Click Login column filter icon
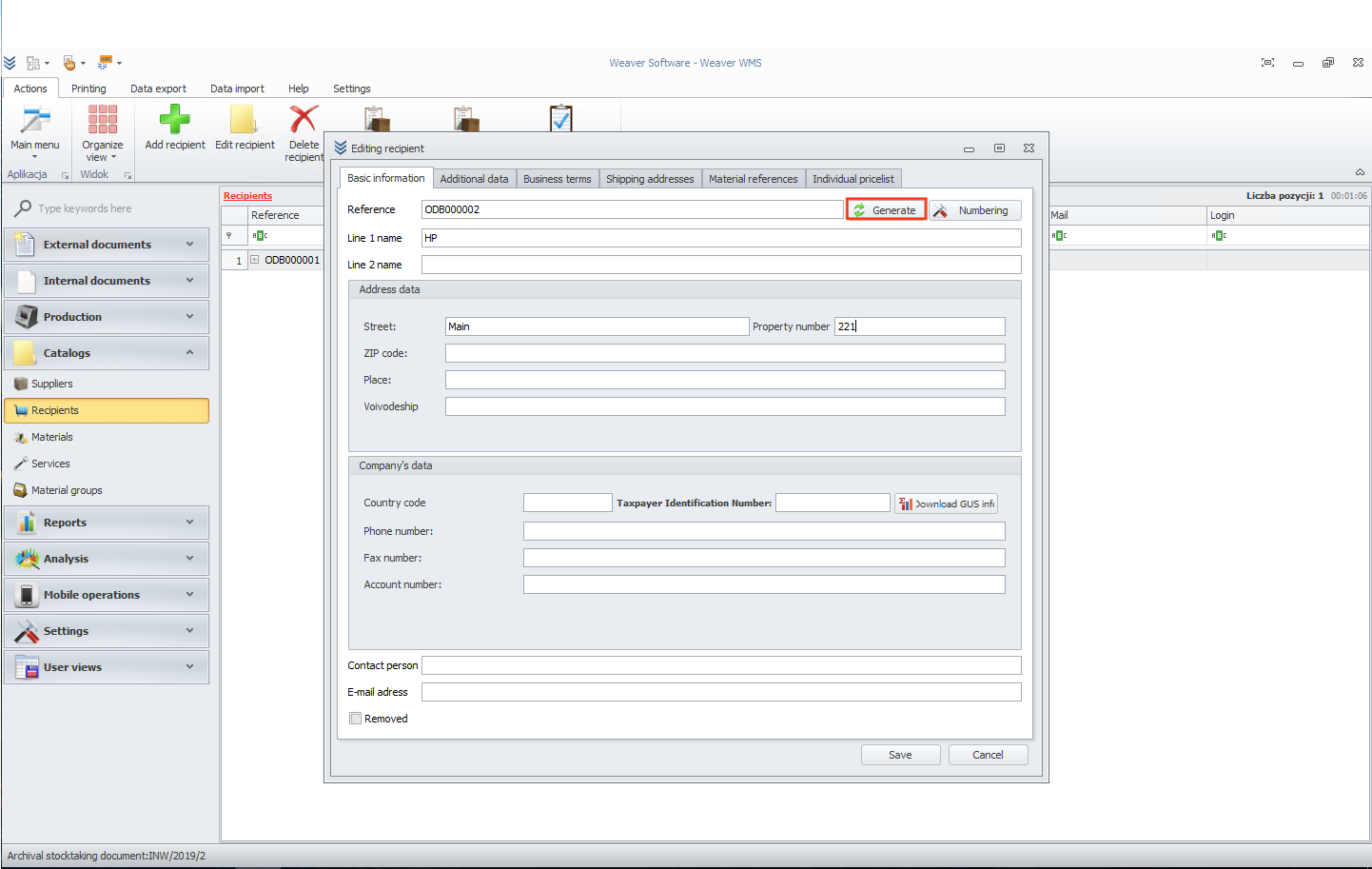The width and height of the screenshot is (1372, 869). pyautogui.click(x=1219, y=235)
